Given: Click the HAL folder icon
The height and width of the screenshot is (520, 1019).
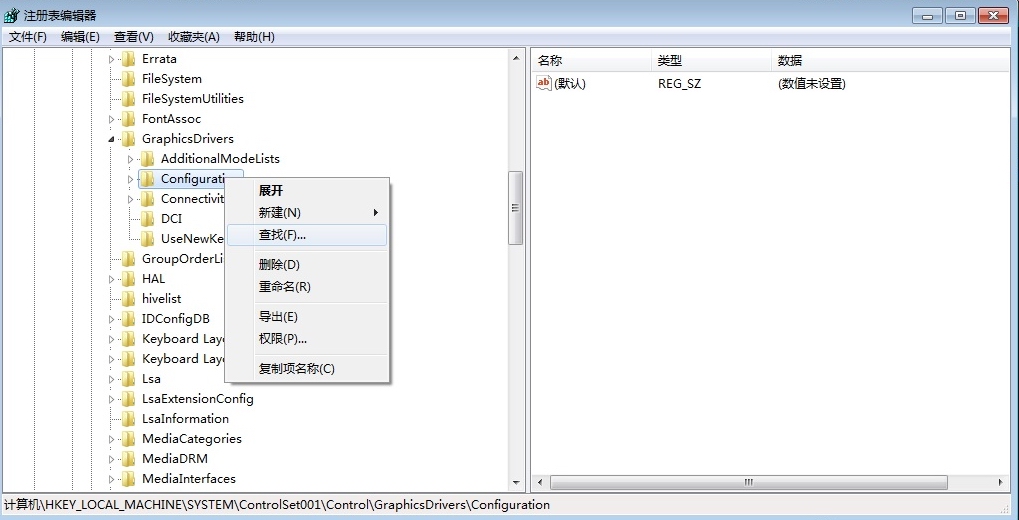Looking at the screenshot, I should [x=128, y=279].
